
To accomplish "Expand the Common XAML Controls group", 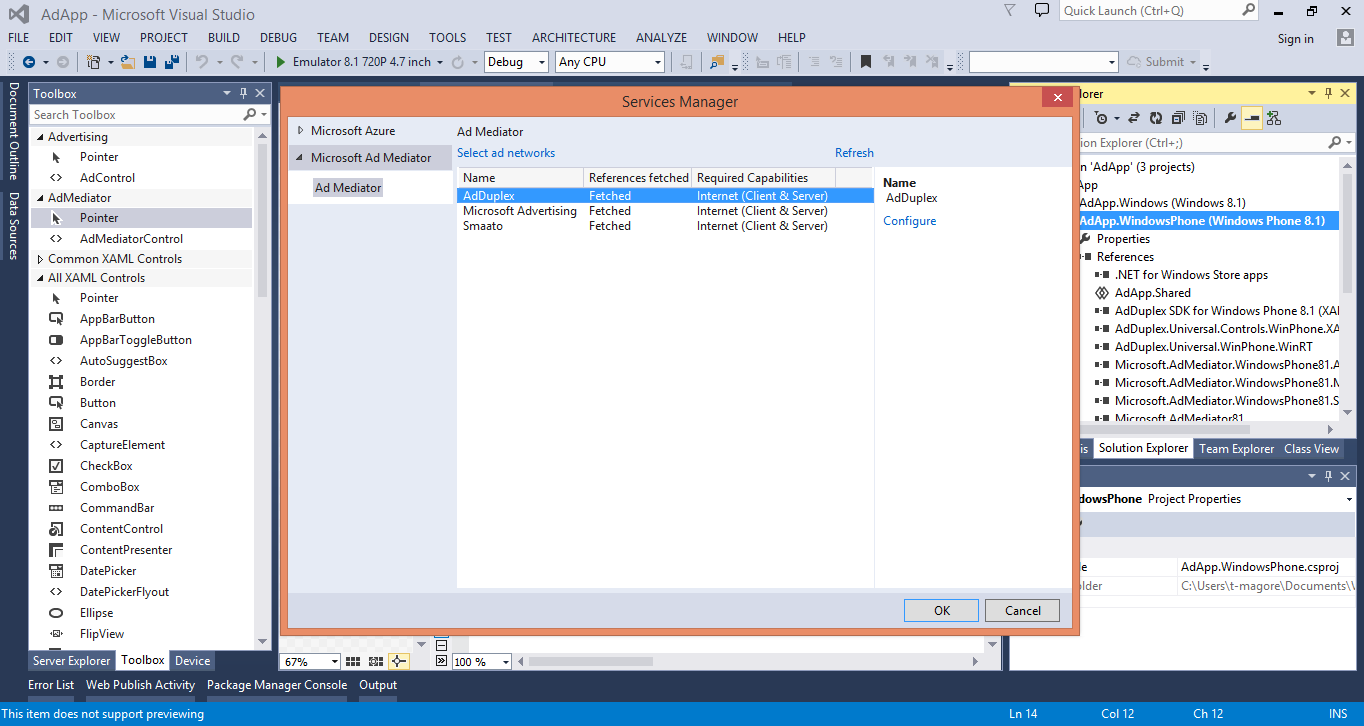I will pos(40,259).
